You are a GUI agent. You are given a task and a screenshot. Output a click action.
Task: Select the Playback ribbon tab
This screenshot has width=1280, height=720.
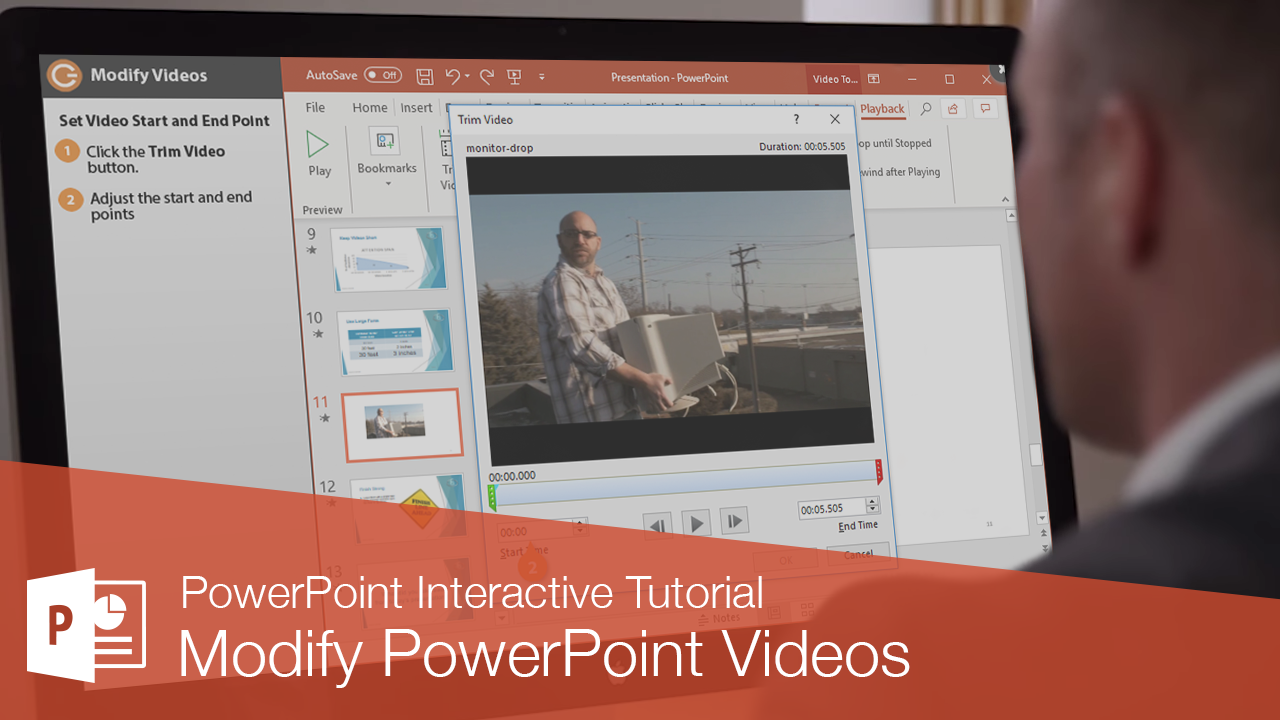point(882,109)
